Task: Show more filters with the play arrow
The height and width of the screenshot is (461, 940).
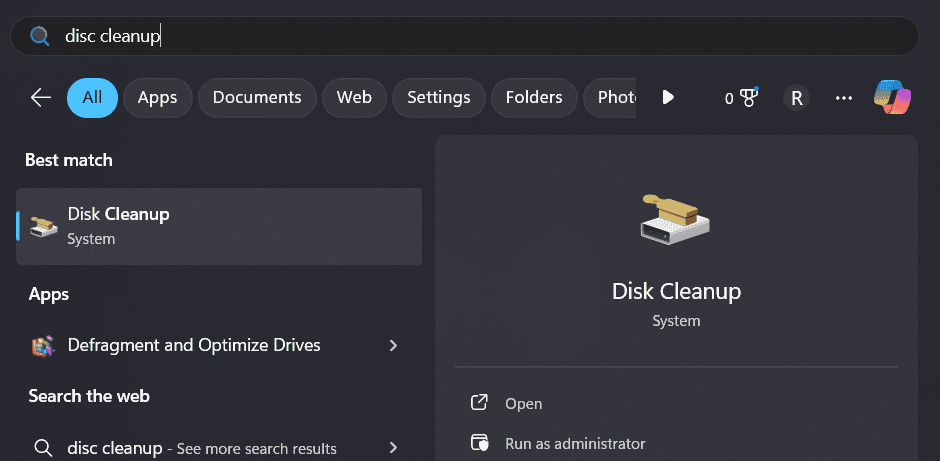Action: coord(668,97)
